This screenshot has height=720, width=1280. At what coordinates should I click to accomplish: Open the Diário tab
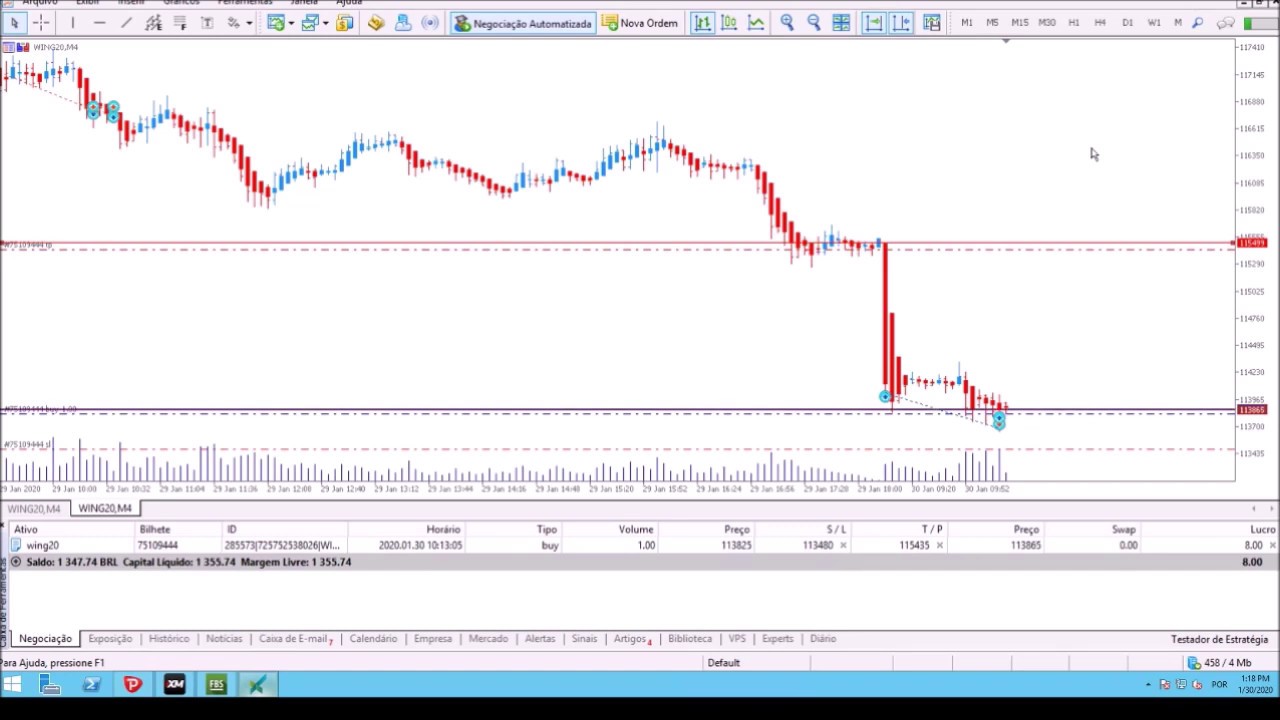click(x=823, y=638)
